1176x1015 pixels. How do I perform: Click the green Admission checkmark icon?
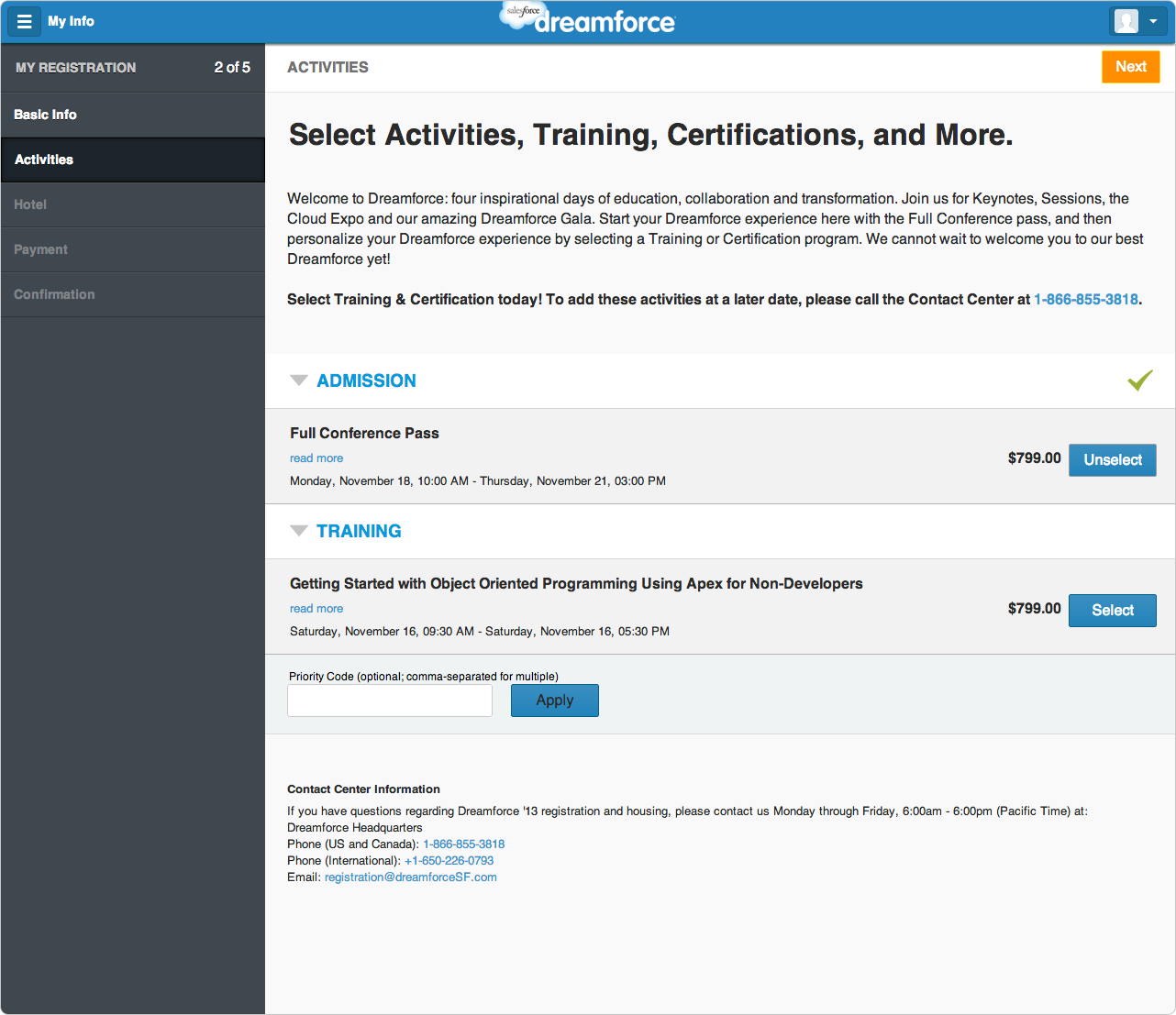pyautogui.click(x=1140, y=380)
